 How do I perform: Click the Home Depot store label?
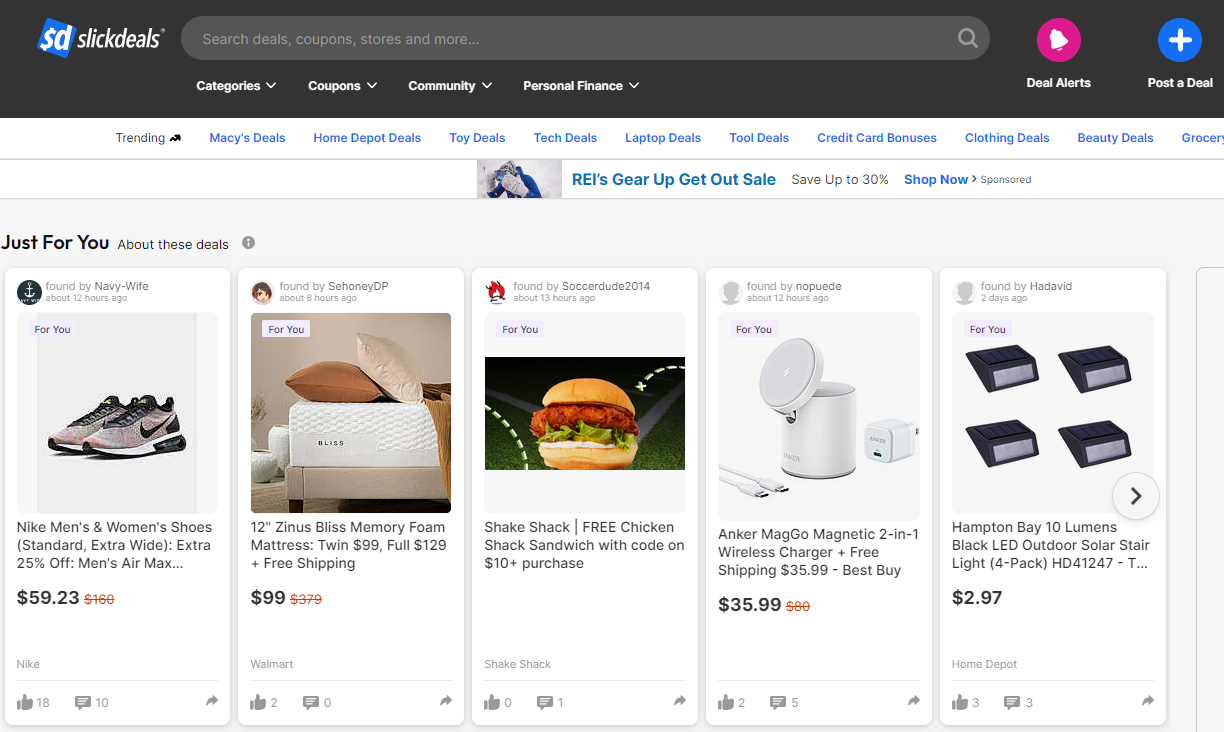tap(985, 664)
